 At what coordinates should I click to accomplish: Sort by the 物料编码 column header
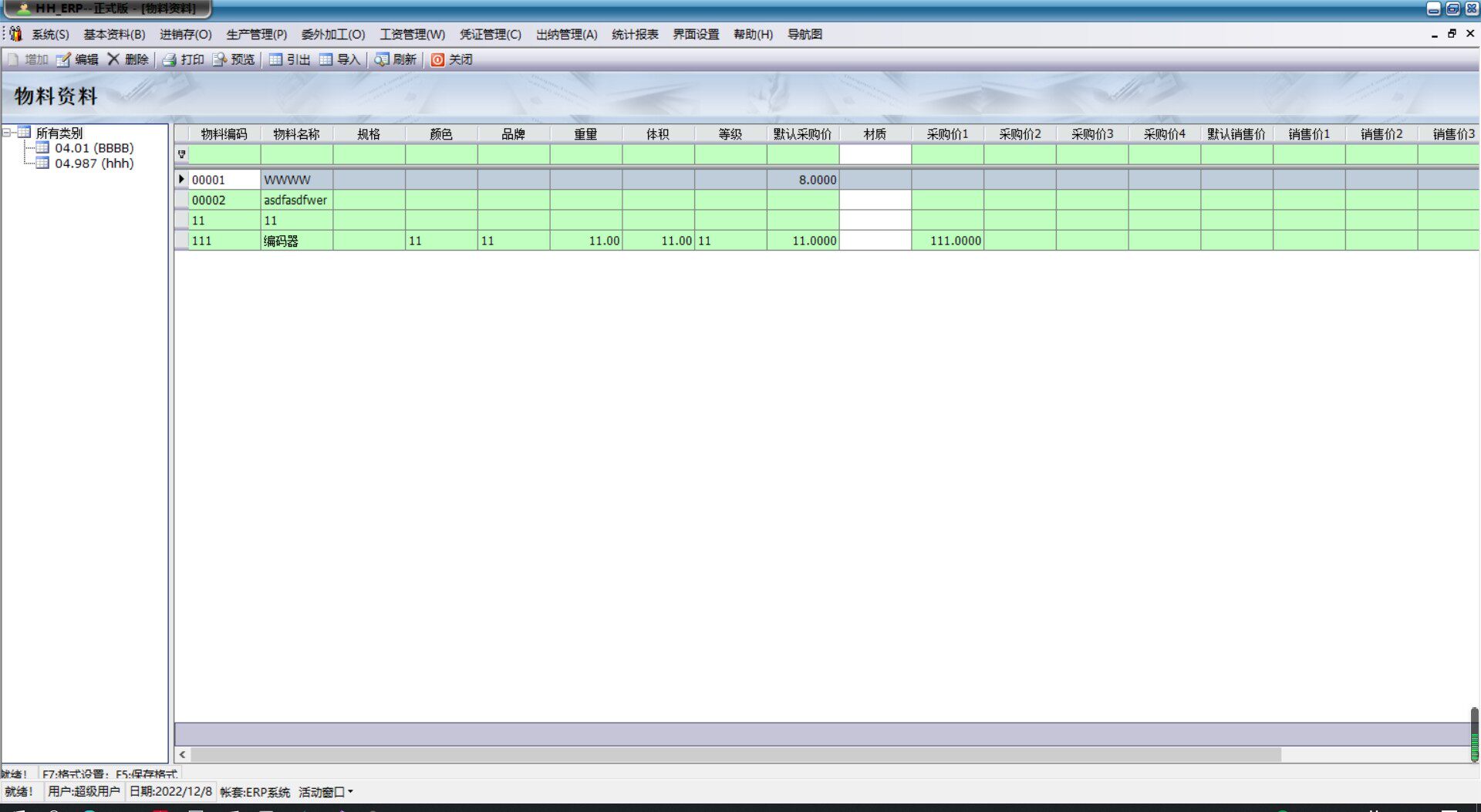tap(224, 134)
